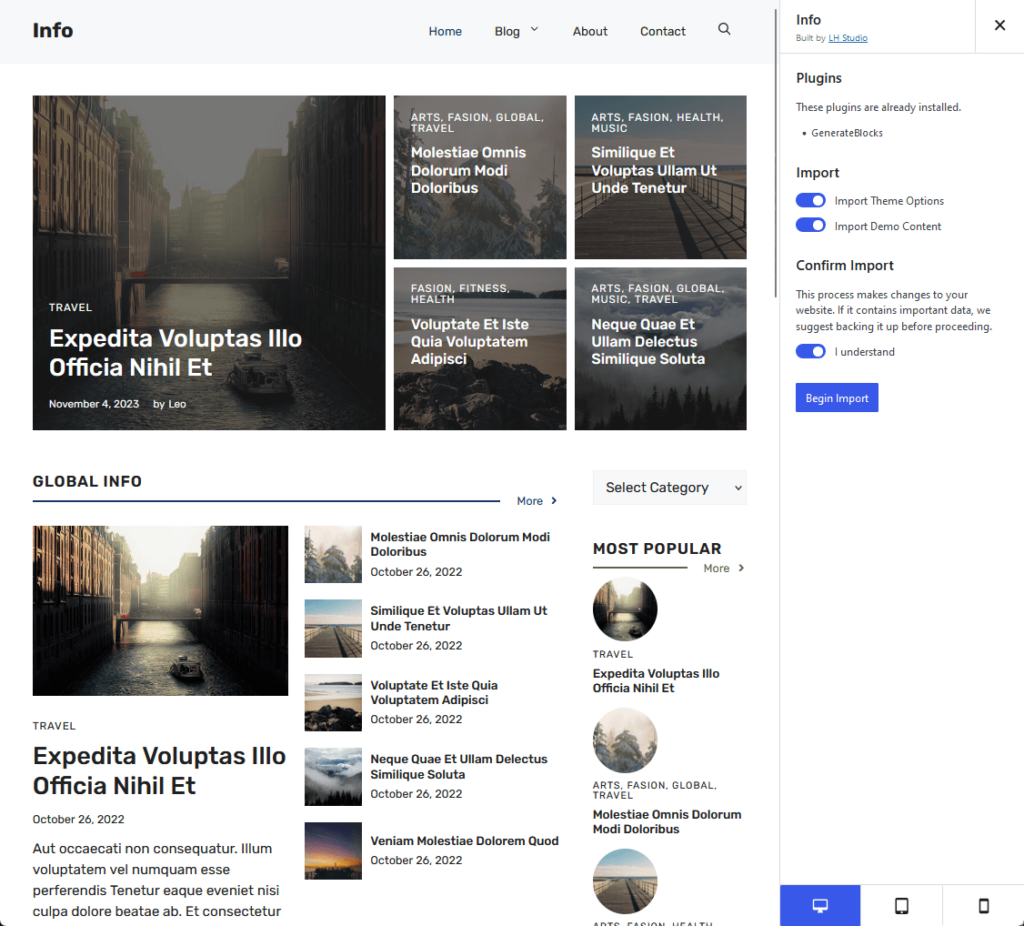Screen dimensions: 1024x926
Task: Click the Info site logo title
Action: click(x=53, y=30)
